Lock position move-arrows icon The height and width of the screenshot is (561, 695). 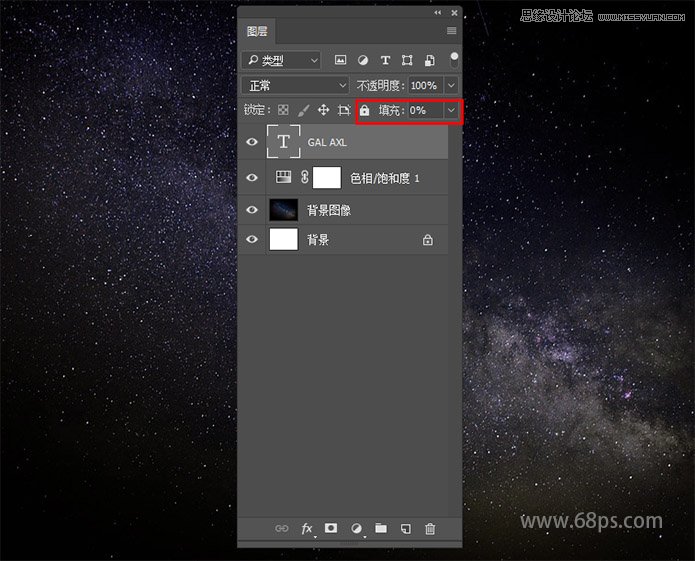click(324, 110)
